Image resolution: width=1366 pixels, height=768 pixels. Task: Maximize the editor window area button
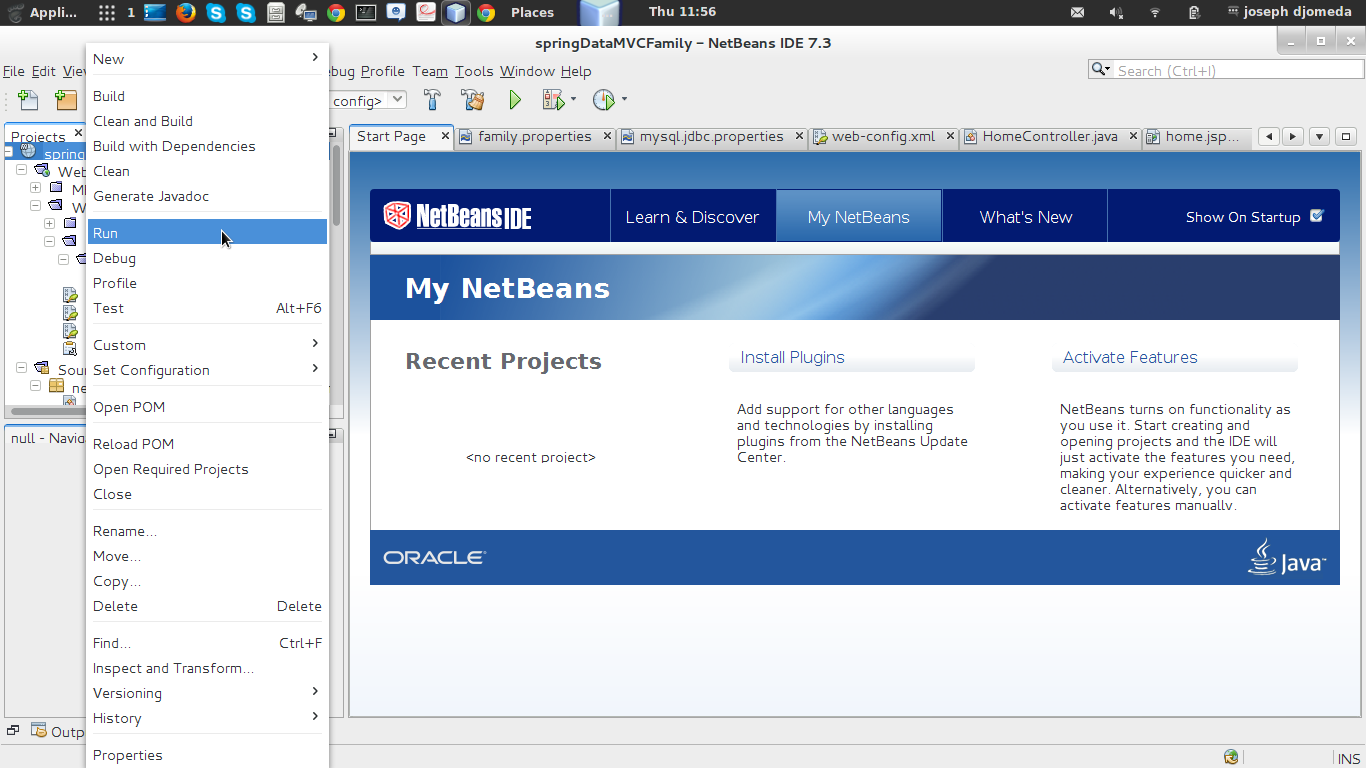coord(1346,137)
